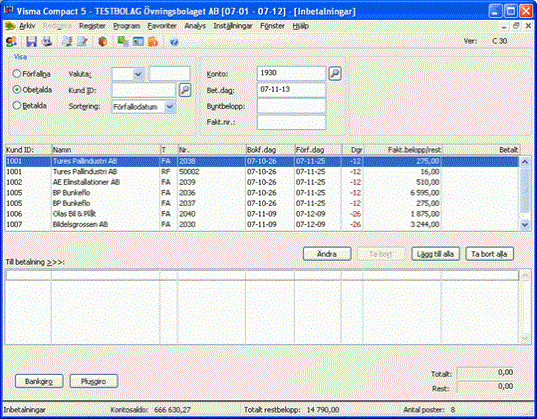Viewport: 537px width, 419px height.
Task: Select the Betalda radio button
Action: coord(16,106)
